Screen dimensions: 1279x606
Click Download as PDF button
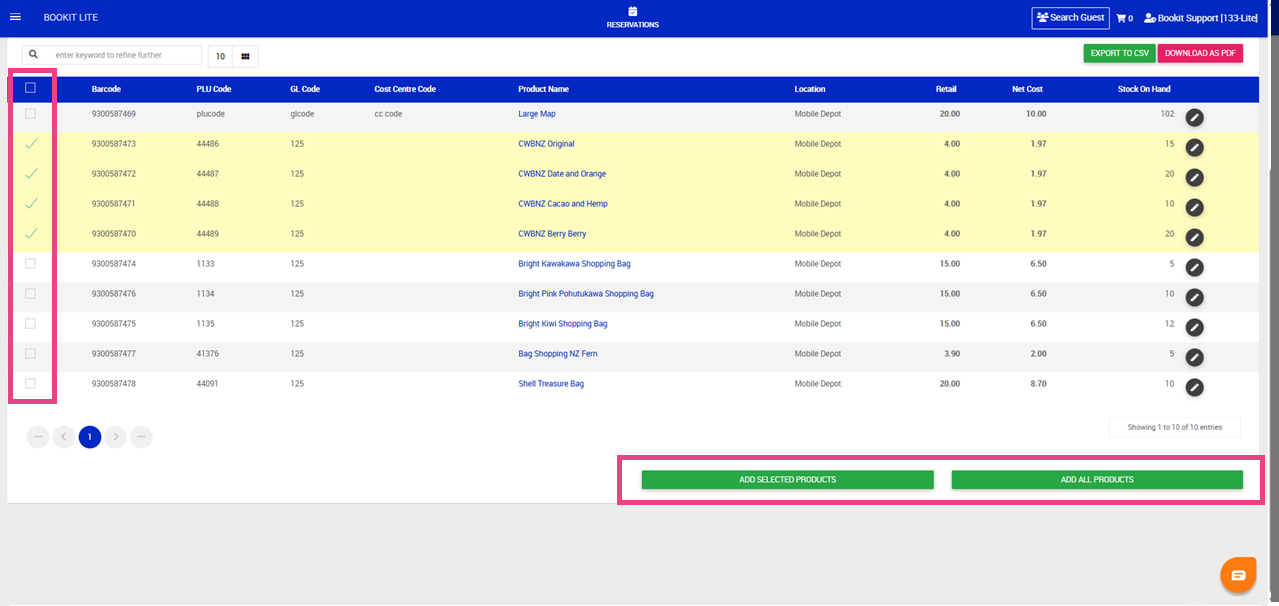click(x=1200, y=53)
